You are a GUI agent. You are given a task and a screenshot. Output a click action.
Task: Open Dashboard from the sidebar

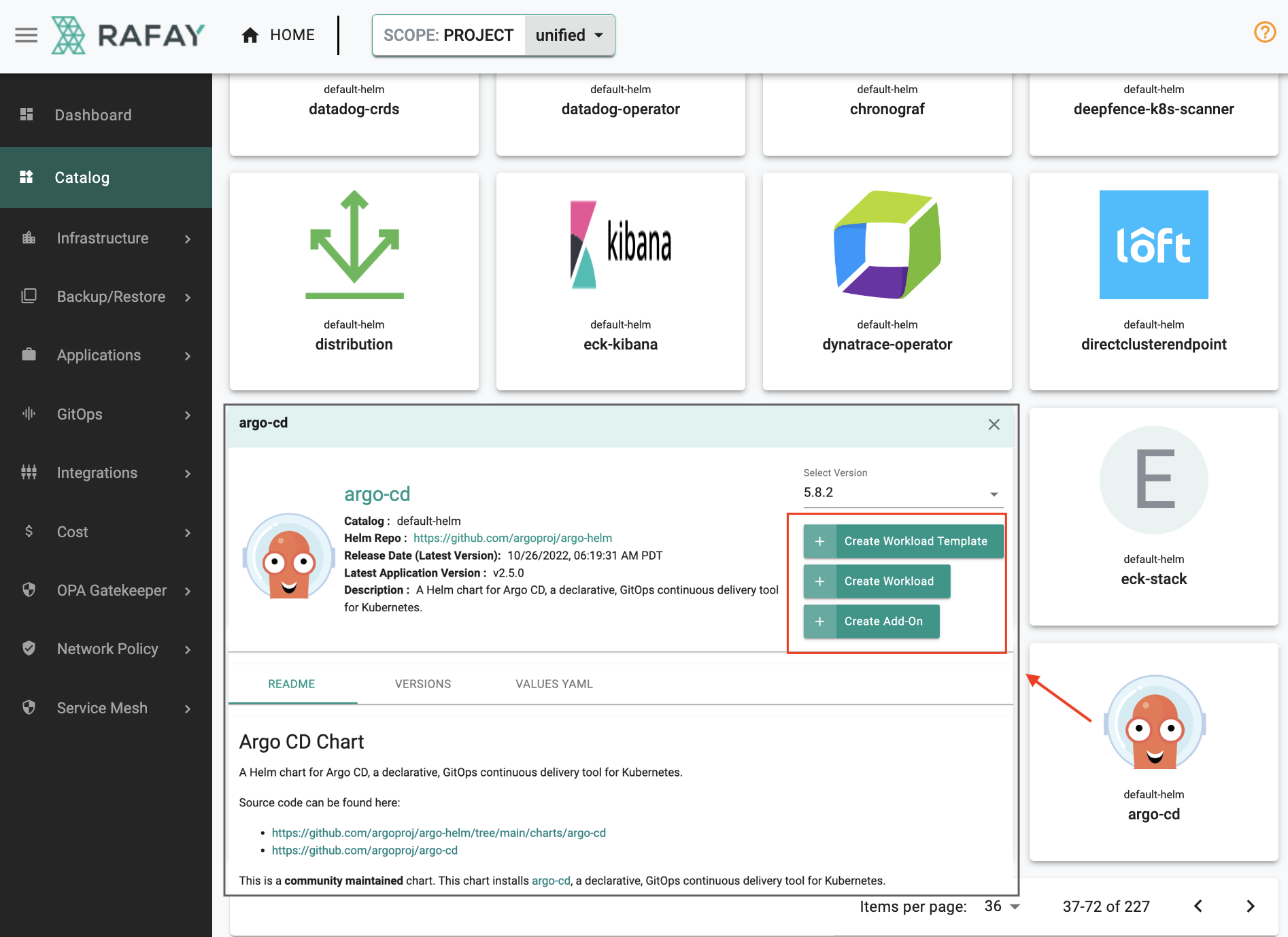(x=106, y=115)
